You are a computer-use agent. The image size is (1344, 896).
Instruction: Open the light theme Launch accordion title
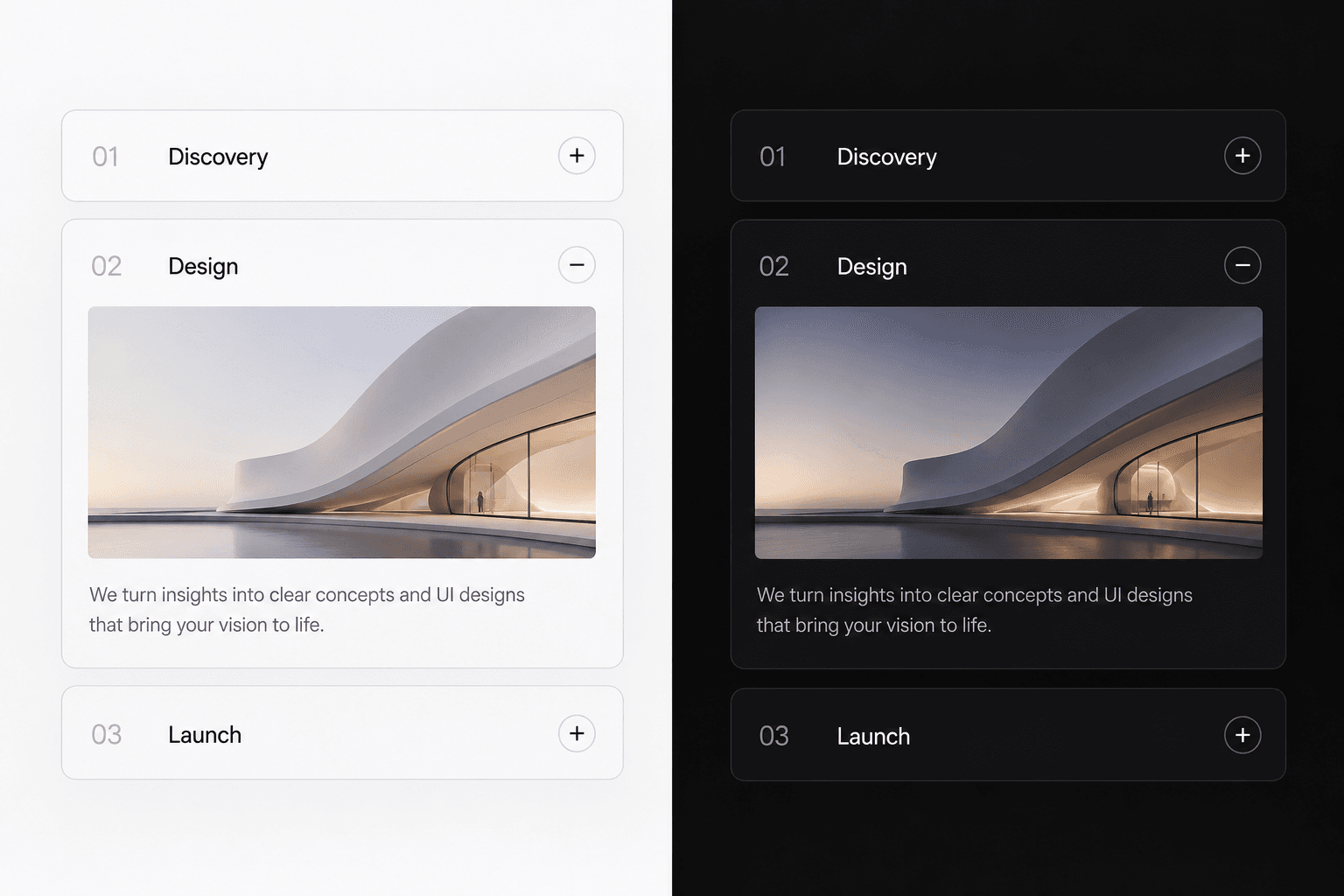tap(205, 735)
